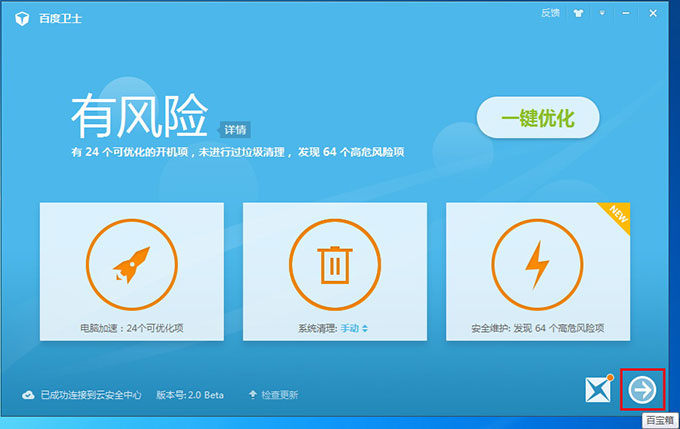Open the 详情 details tag
Screen dimensions: 680x429
[235, 129]
